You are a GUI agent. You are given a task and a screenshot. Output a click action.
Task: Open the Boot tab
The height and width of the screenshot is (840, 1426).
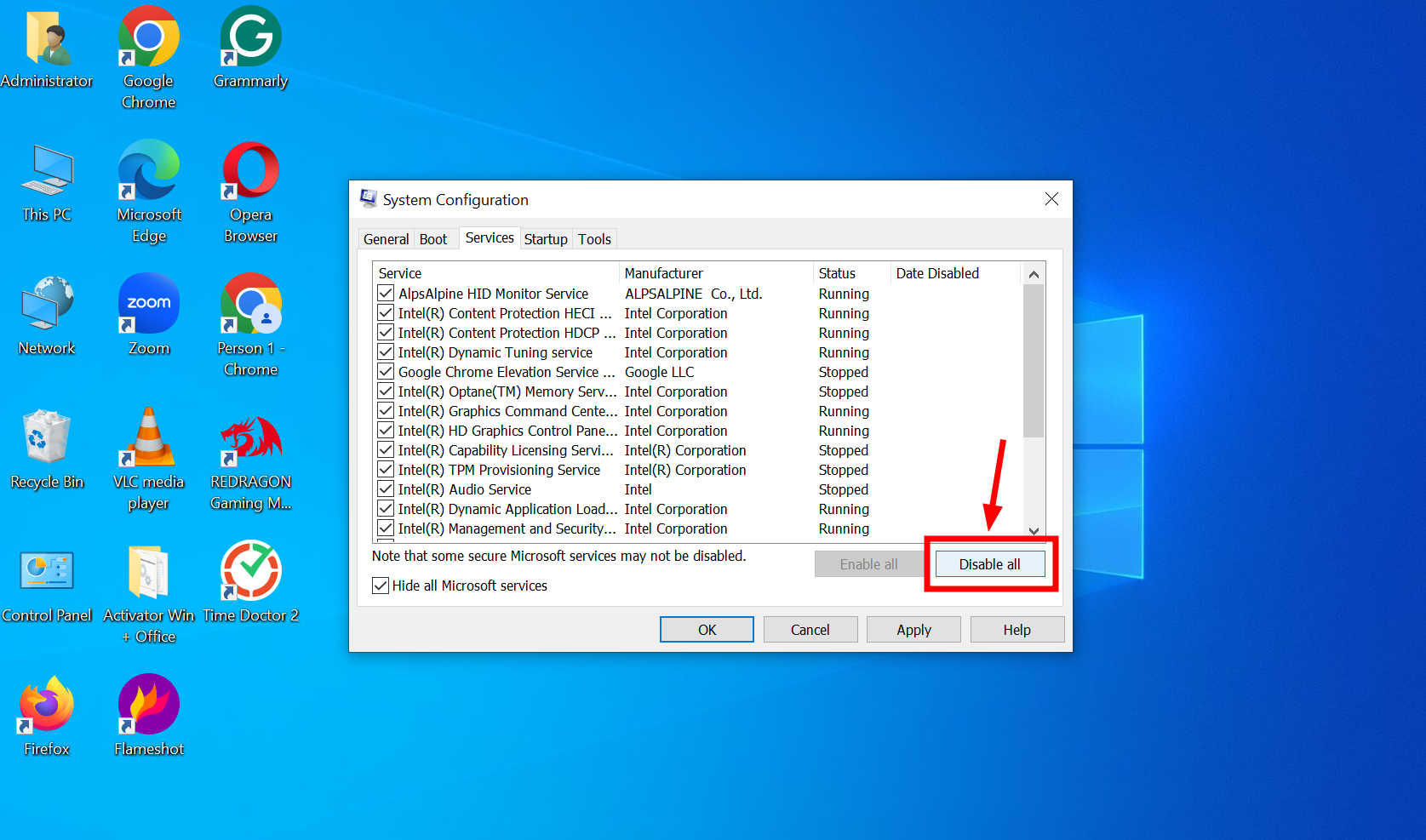[x=433, y=238]
